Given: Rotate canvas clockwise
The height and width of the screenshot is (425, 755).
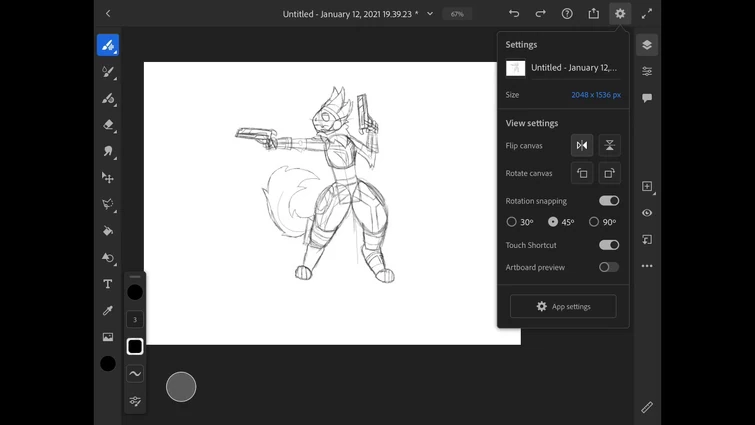Looking at the screenshot, I should pos(610,173).
